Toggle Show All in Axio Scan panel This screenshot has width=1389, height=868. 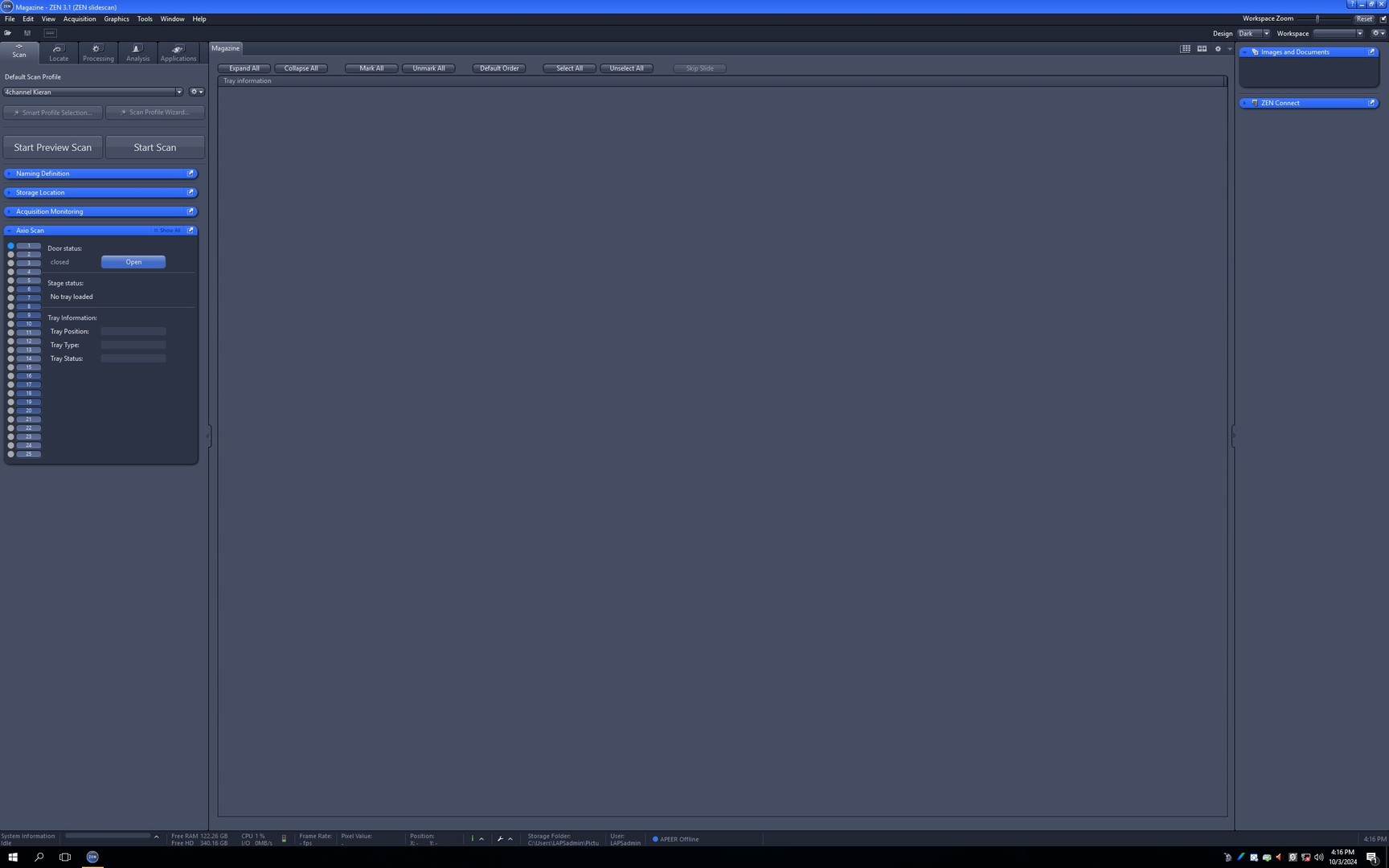(168, 231)
